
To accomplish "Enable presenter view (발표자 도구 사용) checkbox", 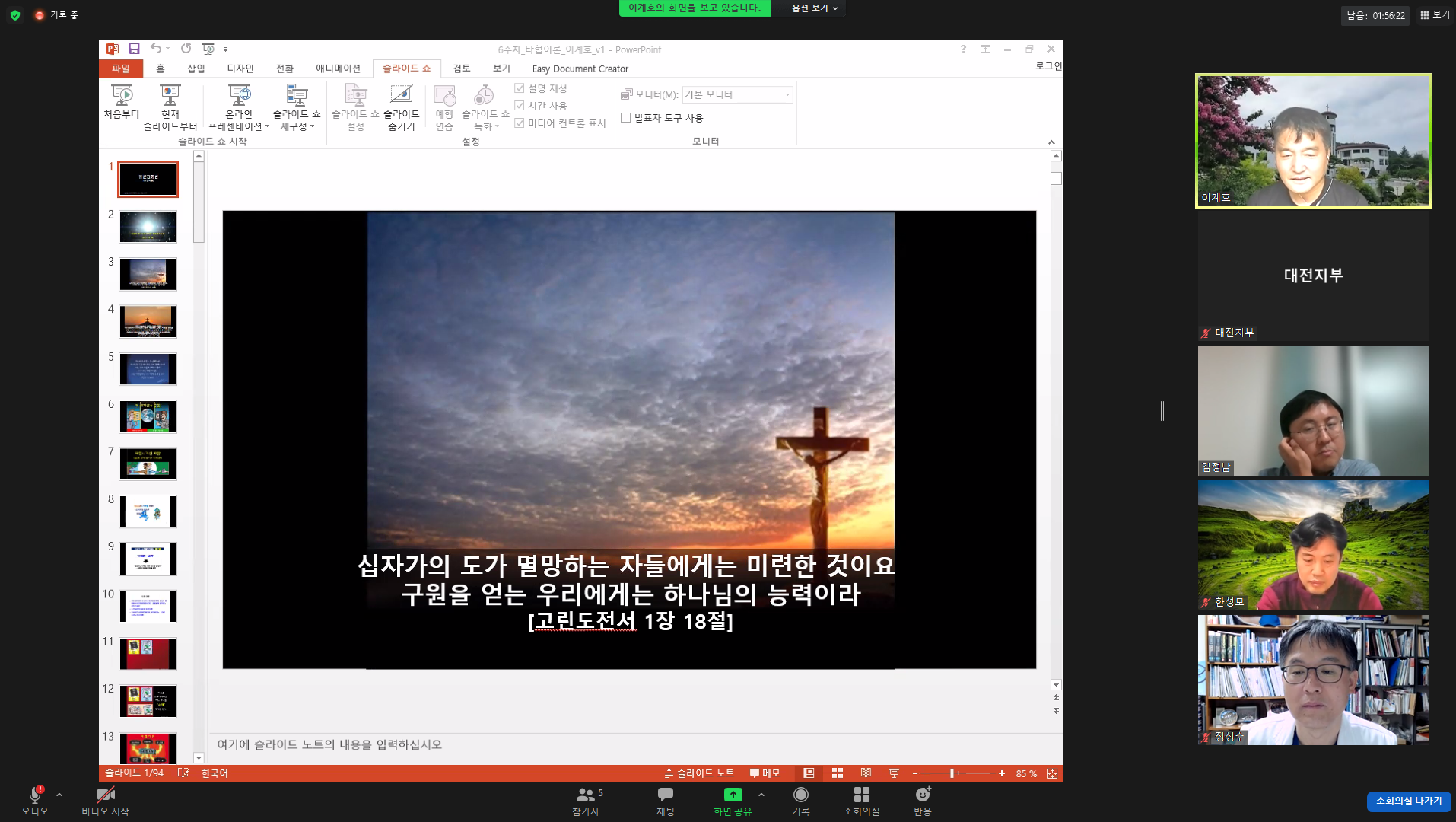I will pos(626,118).
